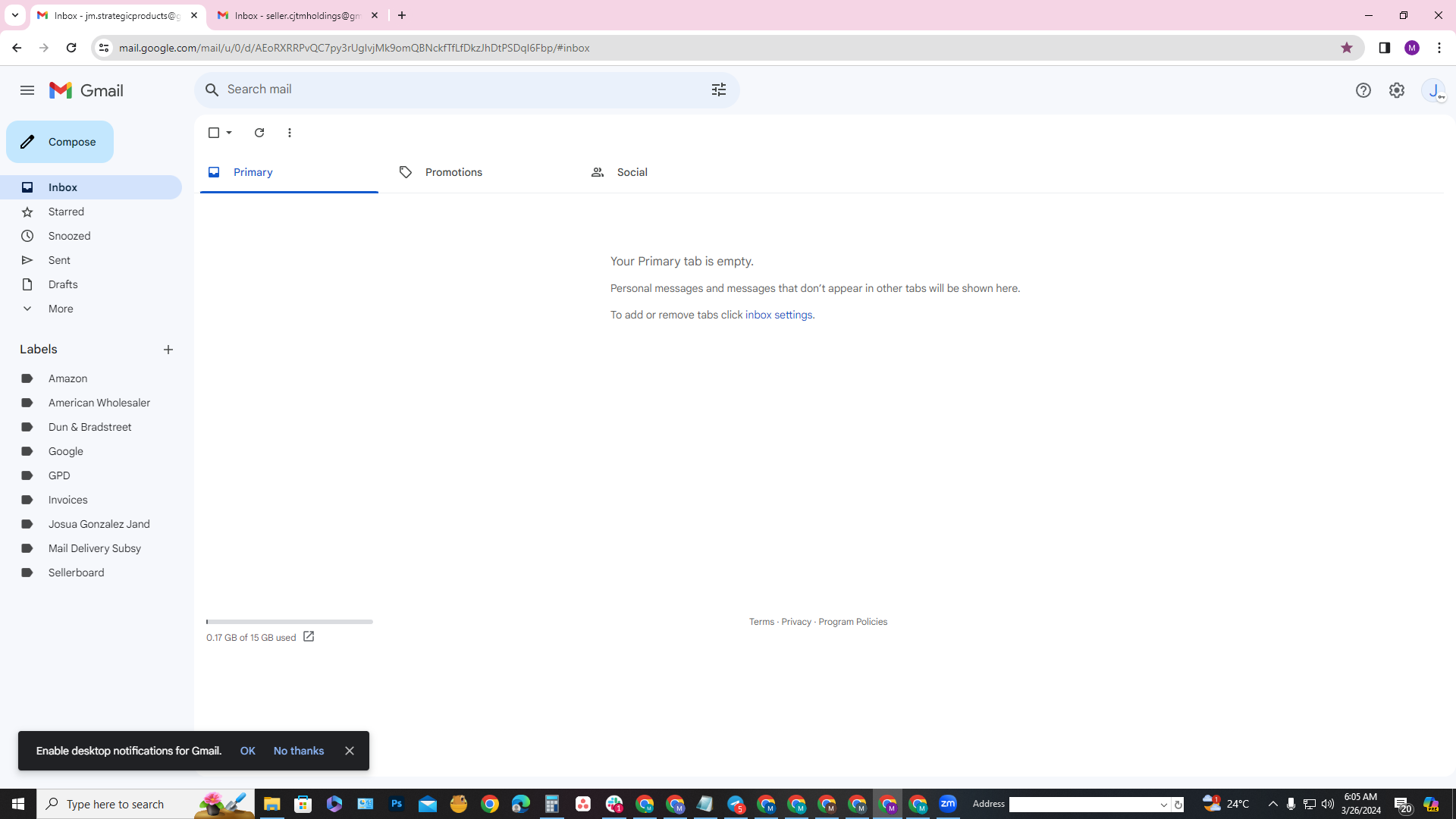Switch to the Promotions tab
The height and width of the screenshot is (819, 1456).
(480, 172)
